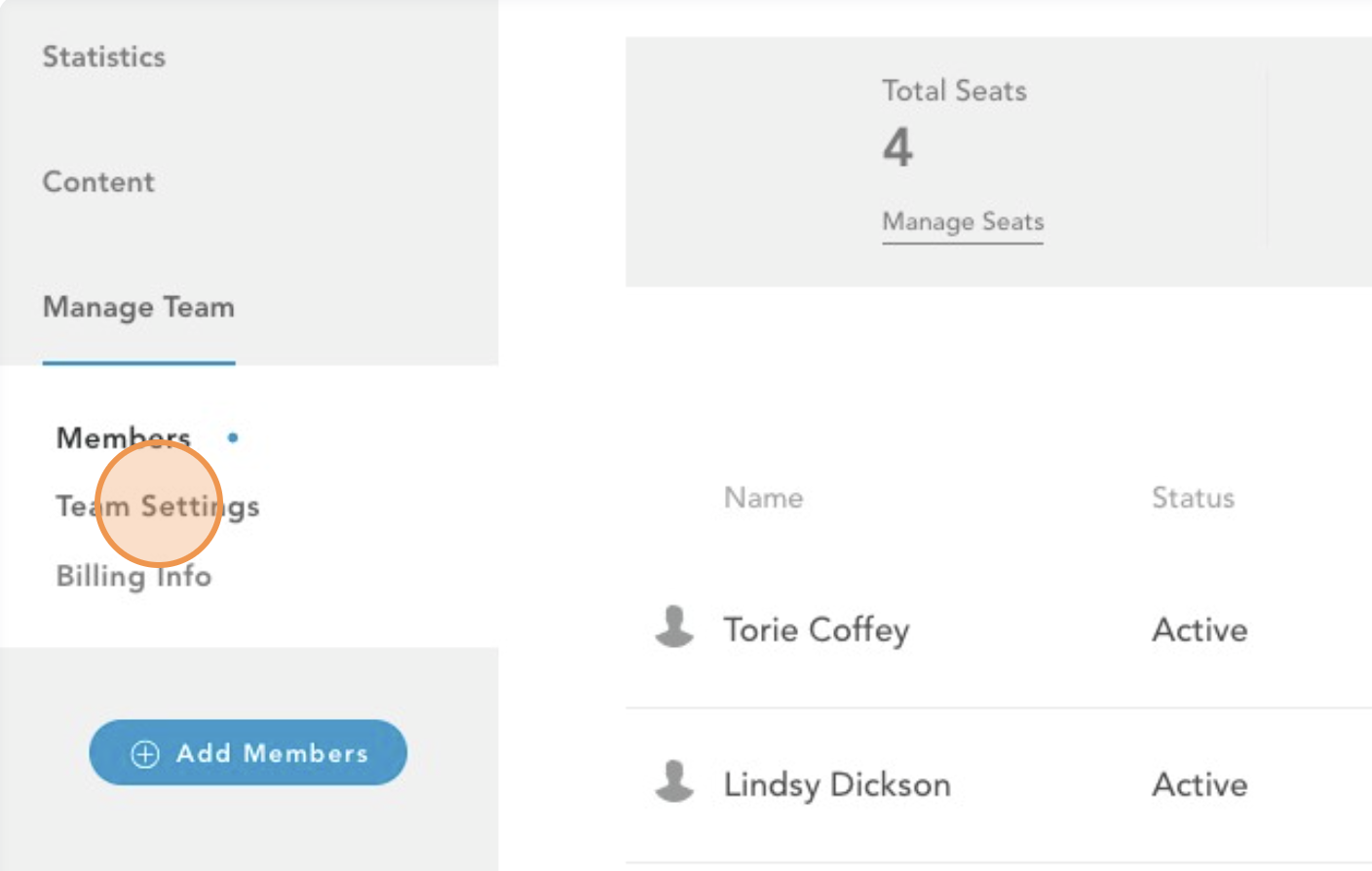Click Torie Coffey's avatar icon
The image size is (1372, 871).
tap(674, 626)
